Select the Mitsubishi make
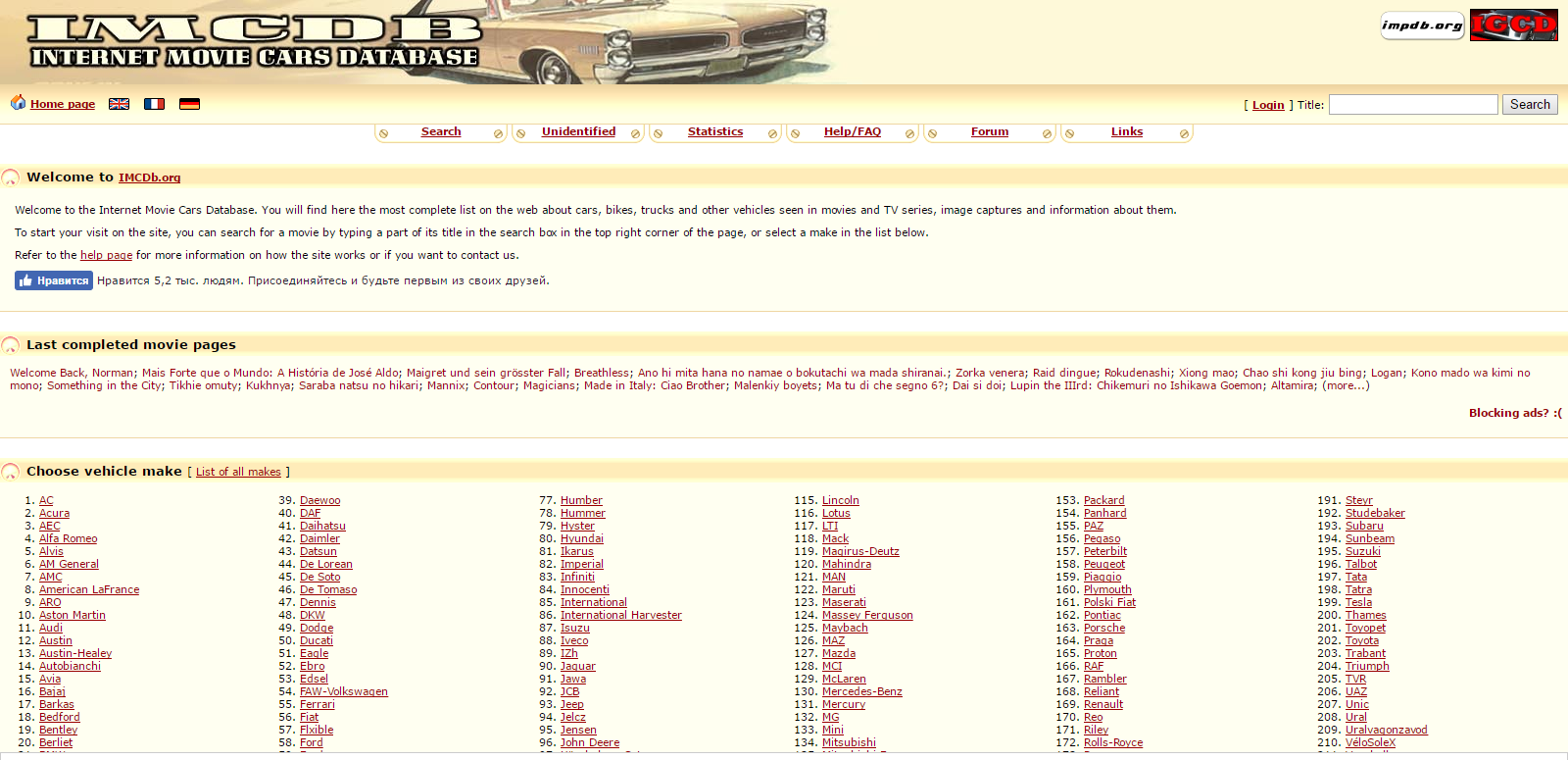Screen dimensions: 1568x760 (849, 742)
